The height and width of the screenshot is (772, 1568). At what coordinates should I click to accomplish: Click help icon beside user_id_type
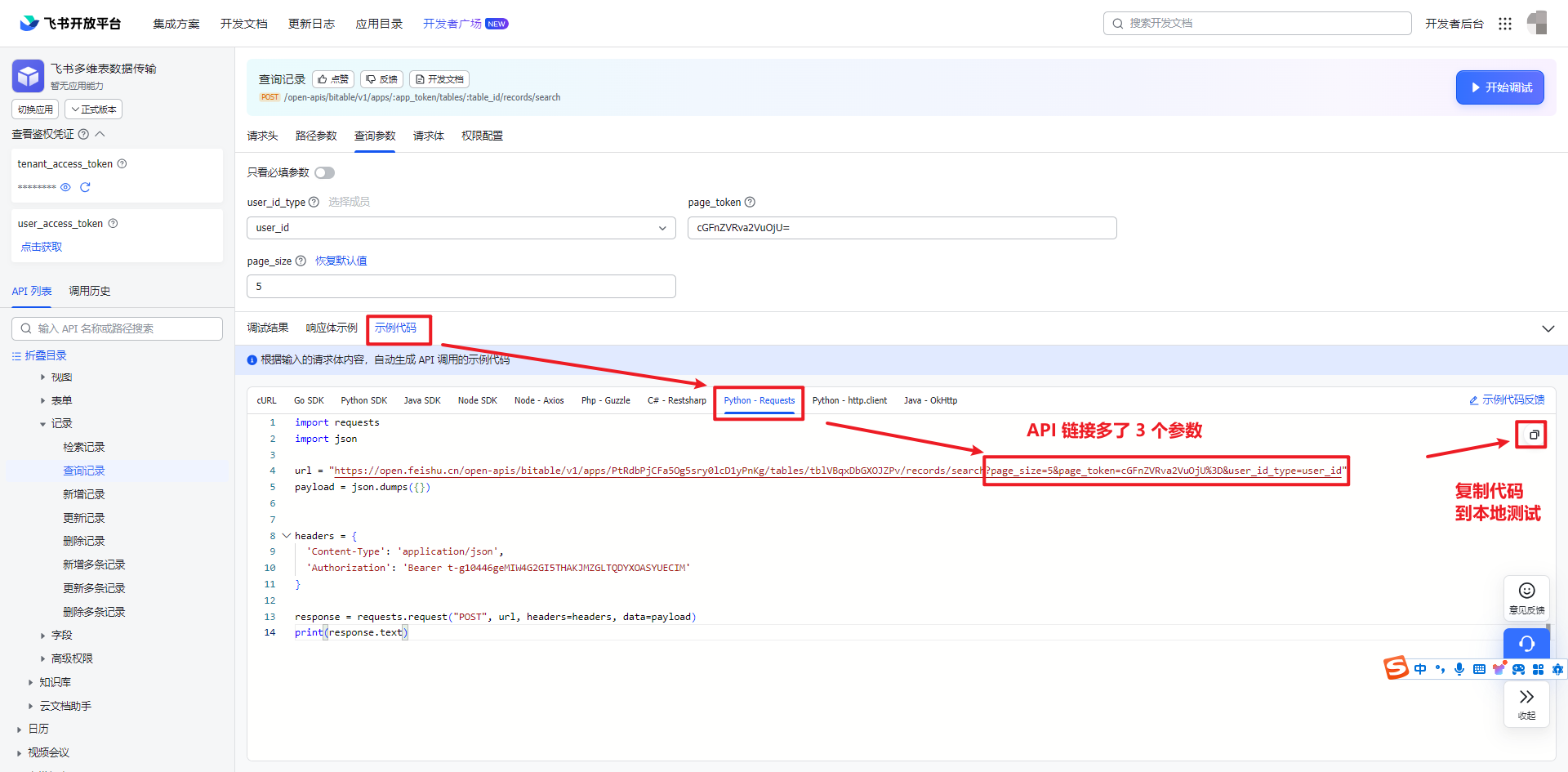coord(314,202)
